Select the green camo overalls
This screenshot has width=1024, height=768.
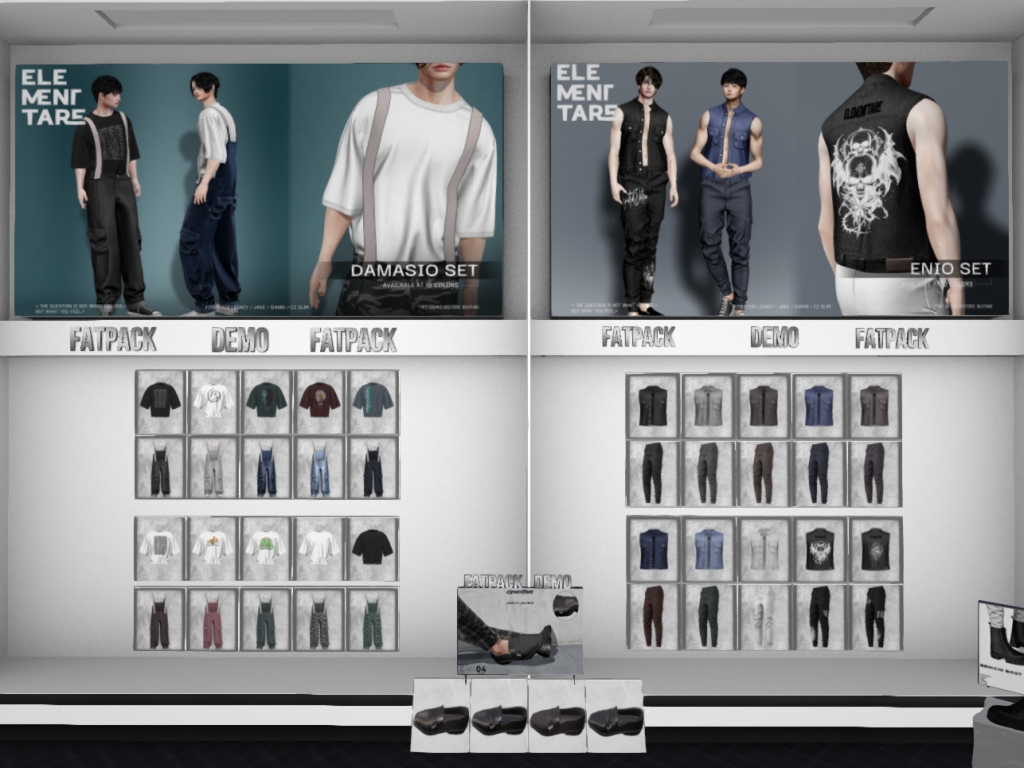point(373,619)
